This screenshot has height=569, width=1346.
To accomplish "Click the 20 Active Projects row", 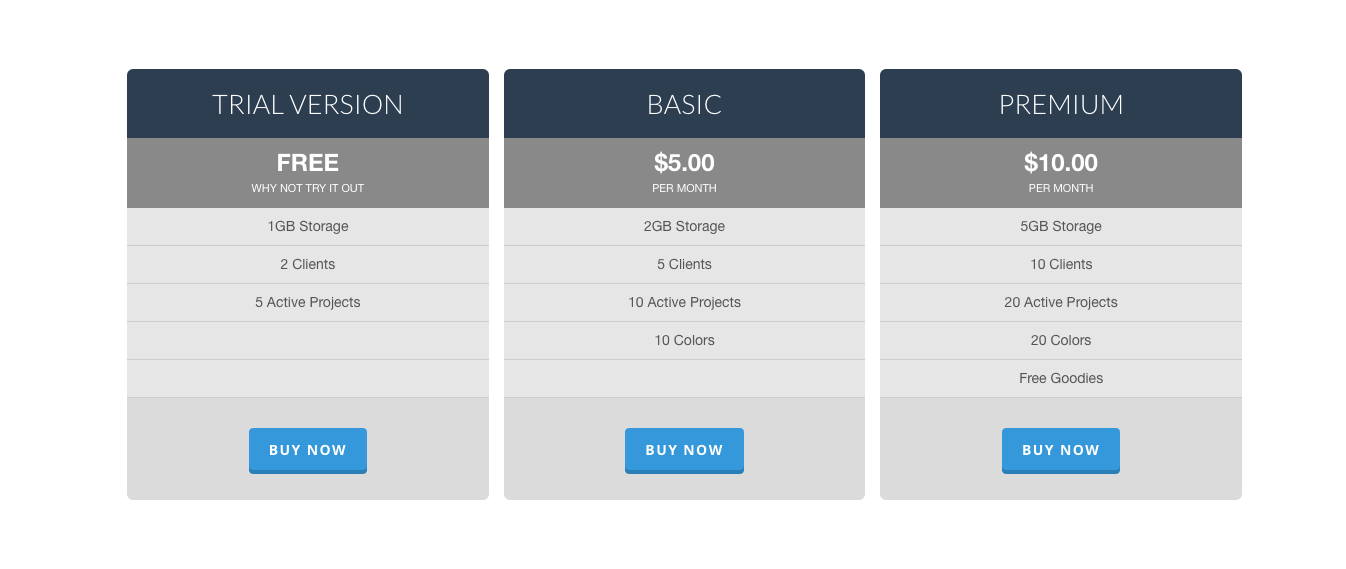I will coord(1061,303).
